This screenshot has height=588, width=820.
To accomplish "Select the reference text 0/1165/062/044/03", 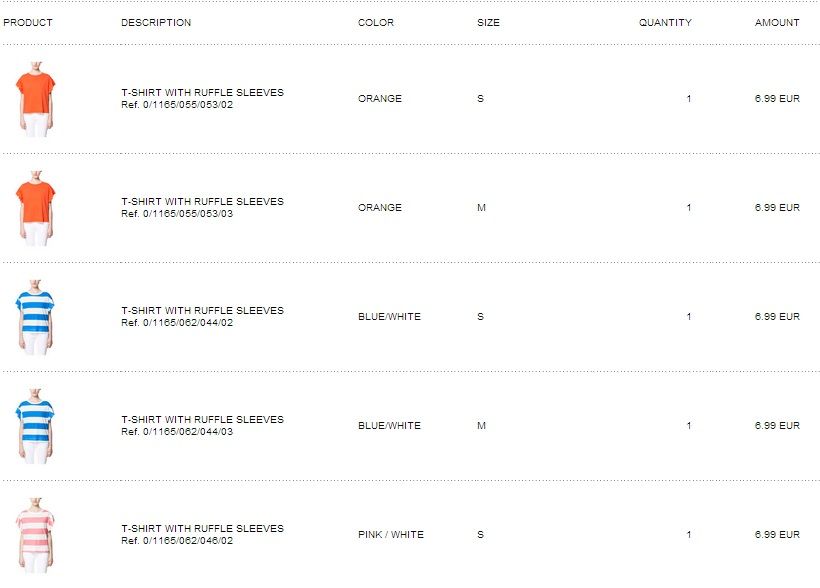I will pos(188,431).
